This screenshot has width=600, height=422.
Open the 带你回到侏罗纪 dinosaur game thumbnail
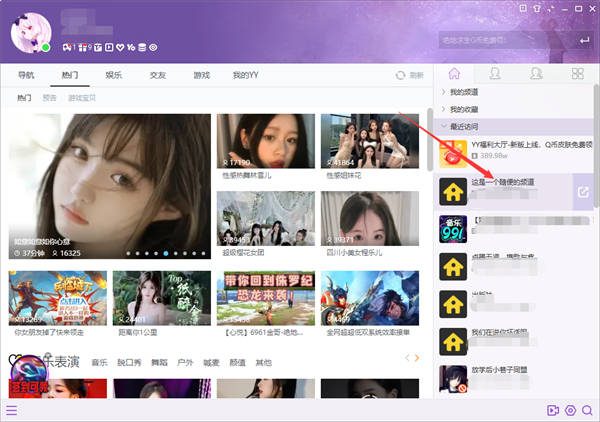[266, 298]
